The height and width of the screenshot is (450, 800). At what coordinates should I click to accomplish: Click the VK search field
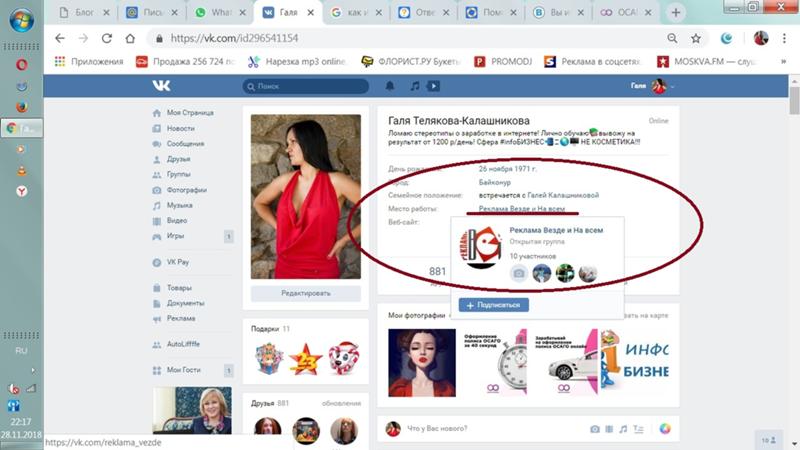(x=306, y=86)
